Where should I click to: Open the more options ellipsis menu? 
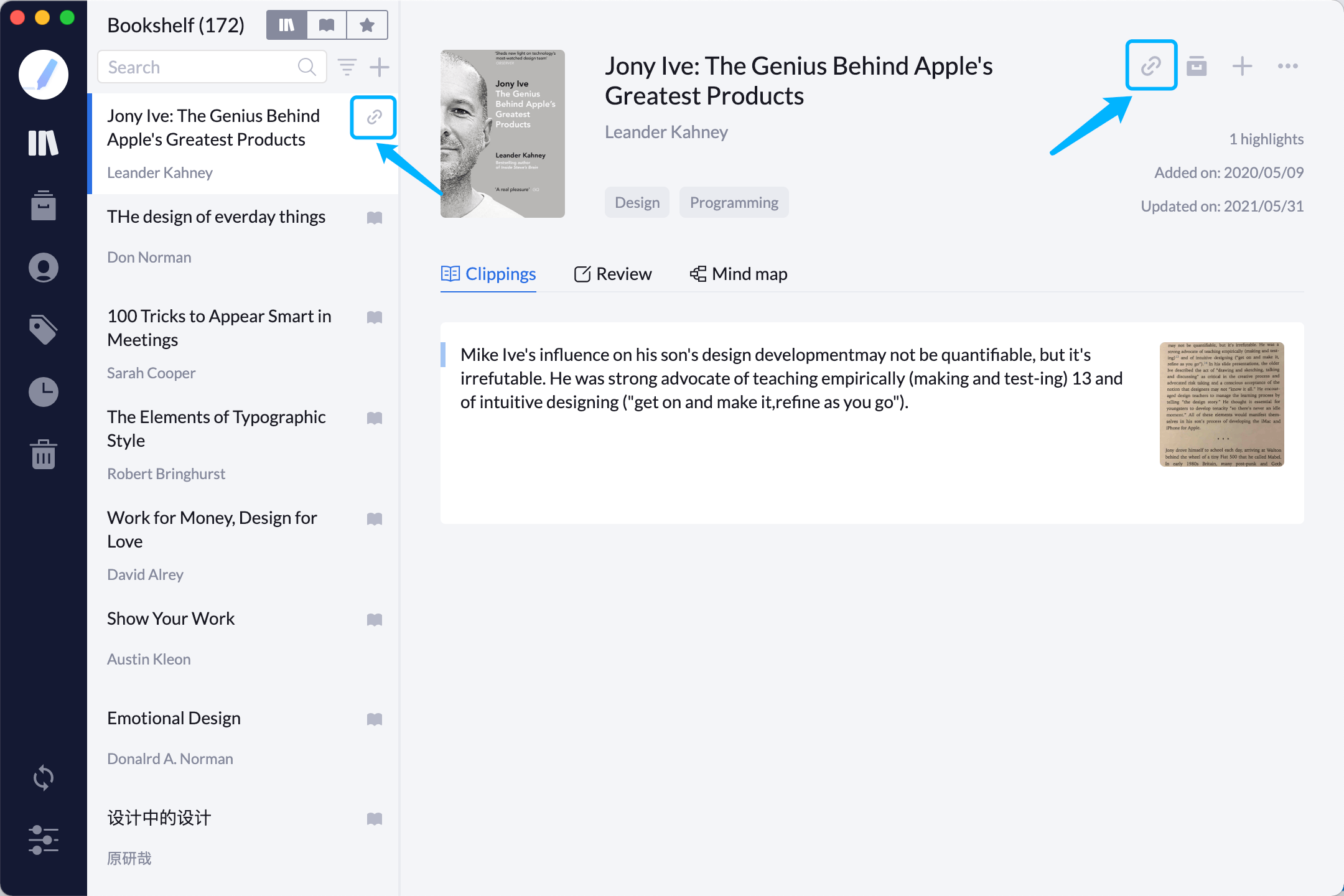click(x=1288, y=65)
